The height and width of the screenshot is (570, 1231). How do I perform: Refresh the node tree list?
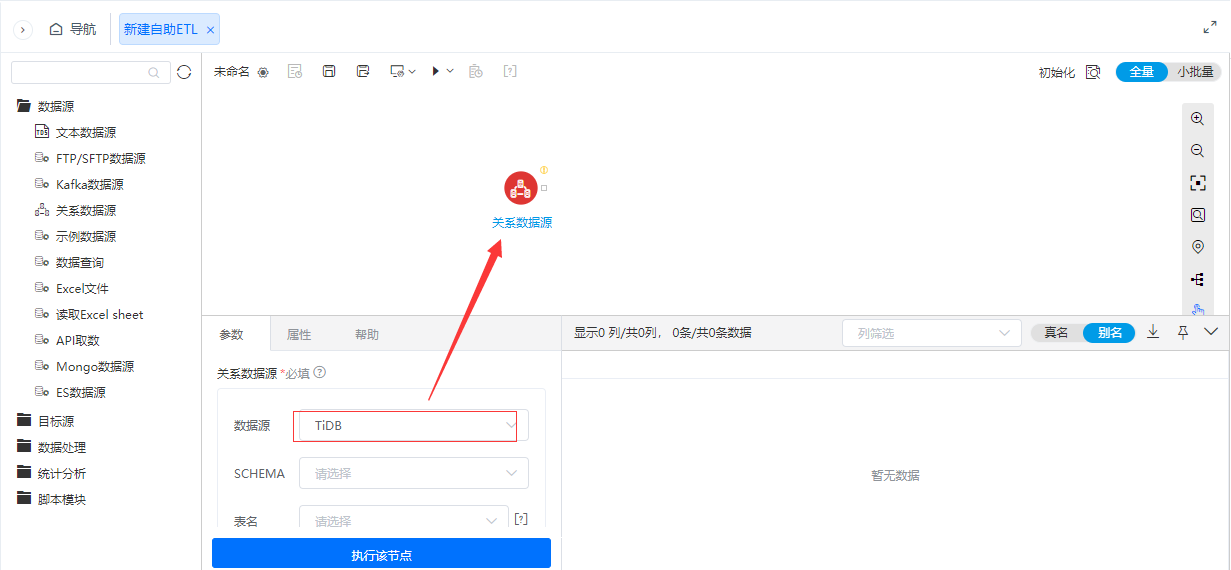pyautogui.click(x=183, y=72)
